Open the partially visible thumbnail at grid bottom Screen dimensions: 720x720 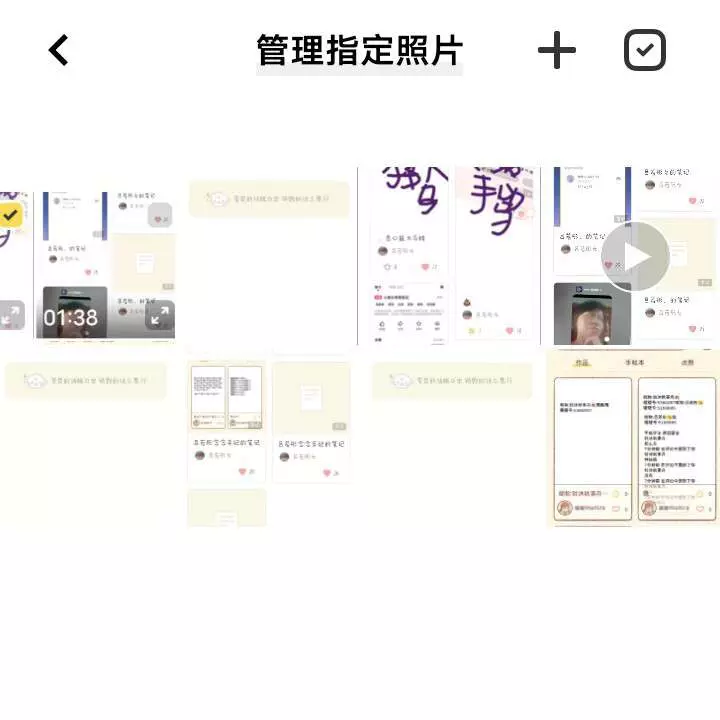tap(227, 508)
